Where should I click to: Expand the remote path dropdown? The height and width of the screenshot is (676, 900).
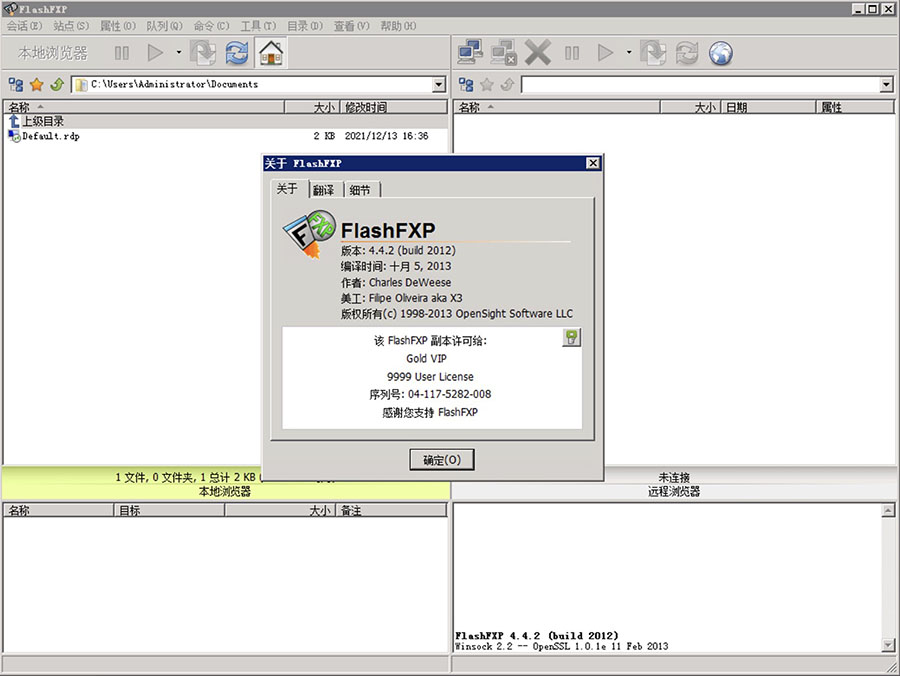[x=887, y=85]
